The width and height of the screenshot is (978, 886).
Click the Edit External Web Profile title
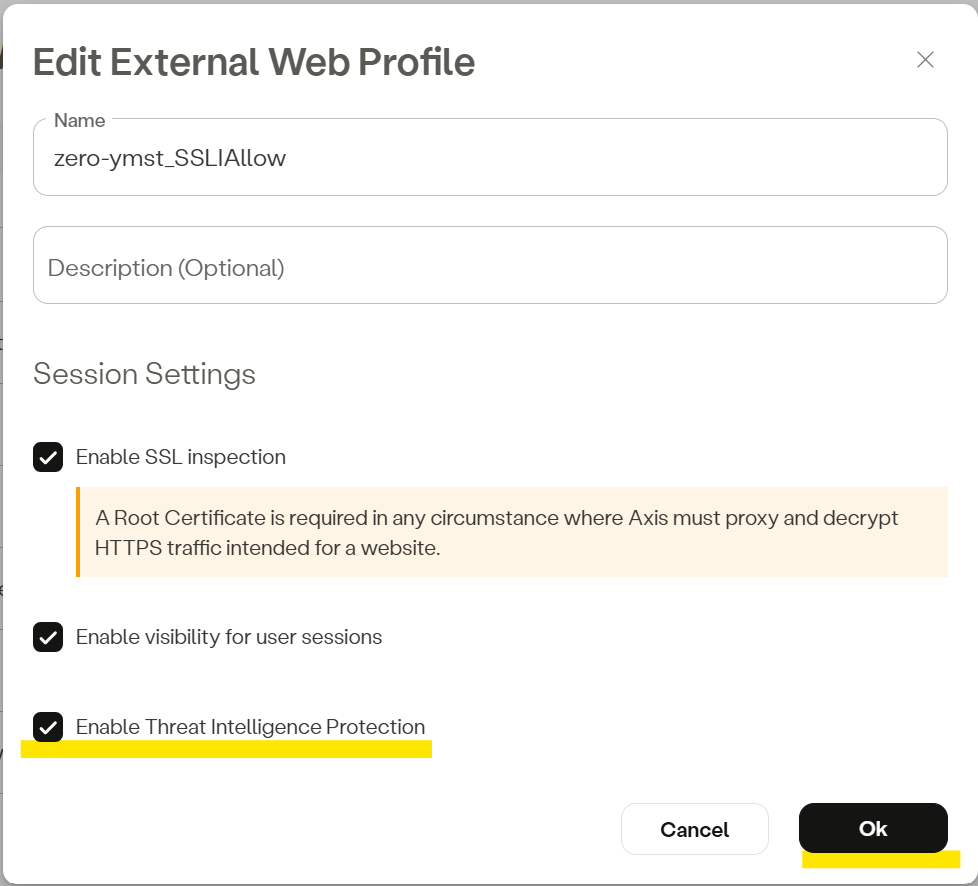(254, 62)
